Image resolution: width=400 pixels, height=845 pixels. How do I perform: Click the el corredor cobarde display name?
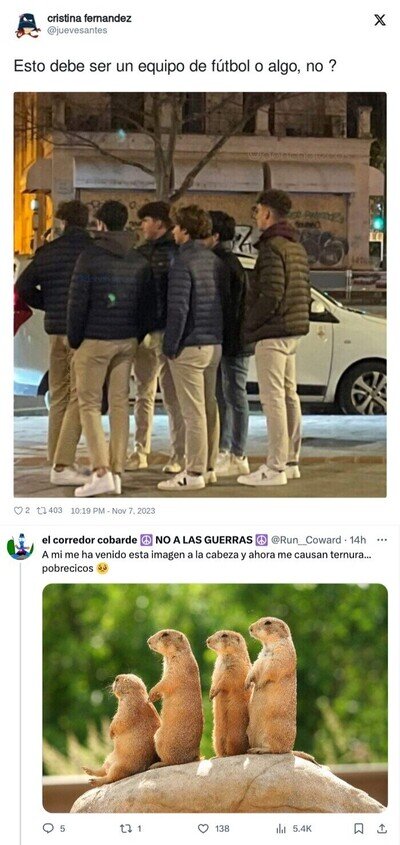pos(89,540)
